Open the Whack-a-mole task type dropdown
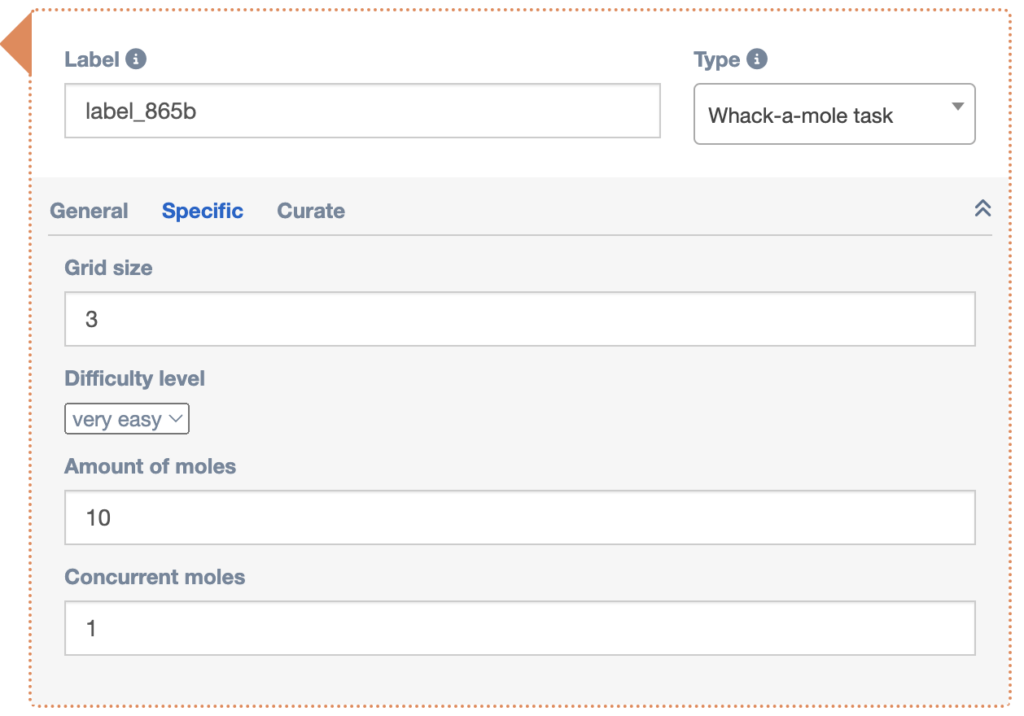Screen dimensions: 1024x716 [833, 114]
